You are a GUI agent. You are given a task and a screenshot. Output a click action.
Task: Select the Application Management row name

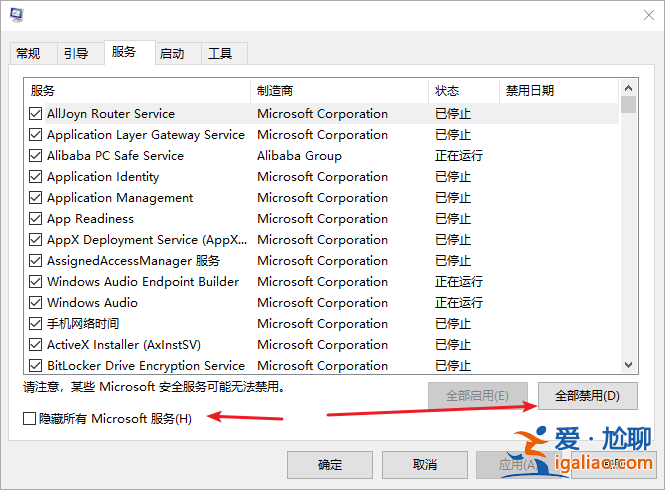coord(120,198)
